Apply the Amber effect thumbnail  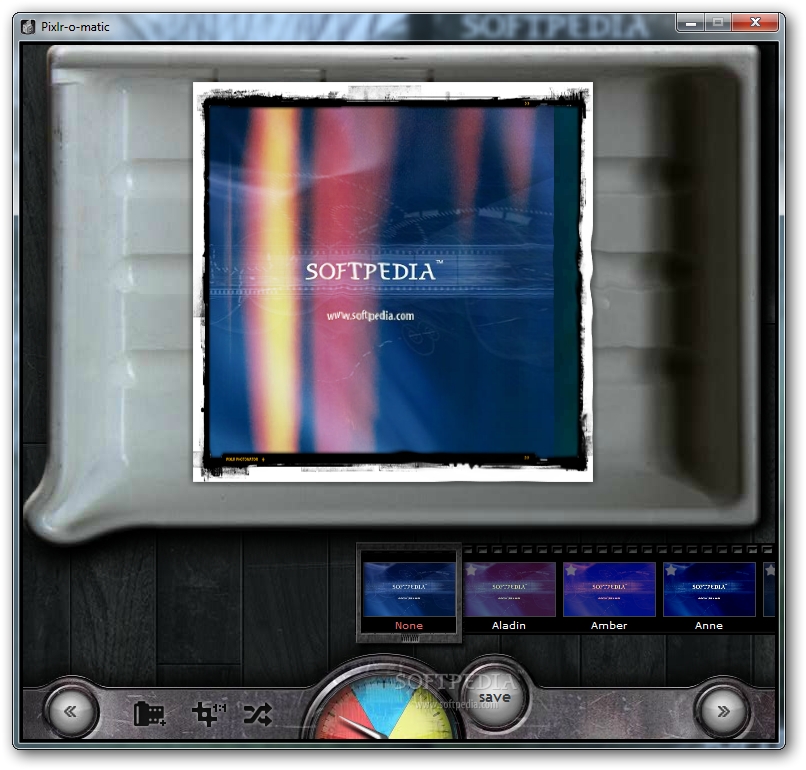609,589
